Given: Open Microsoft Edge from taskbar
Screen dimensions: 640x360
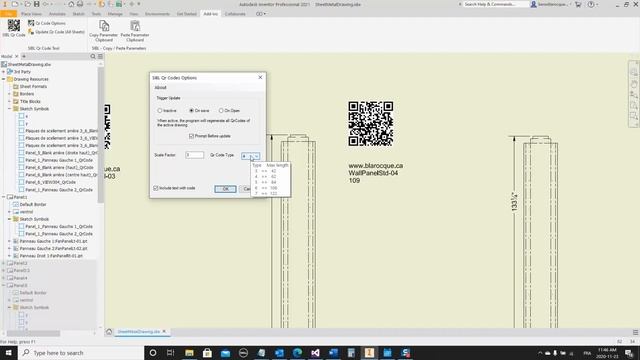Looking at the screenshot, I should 297,353.
